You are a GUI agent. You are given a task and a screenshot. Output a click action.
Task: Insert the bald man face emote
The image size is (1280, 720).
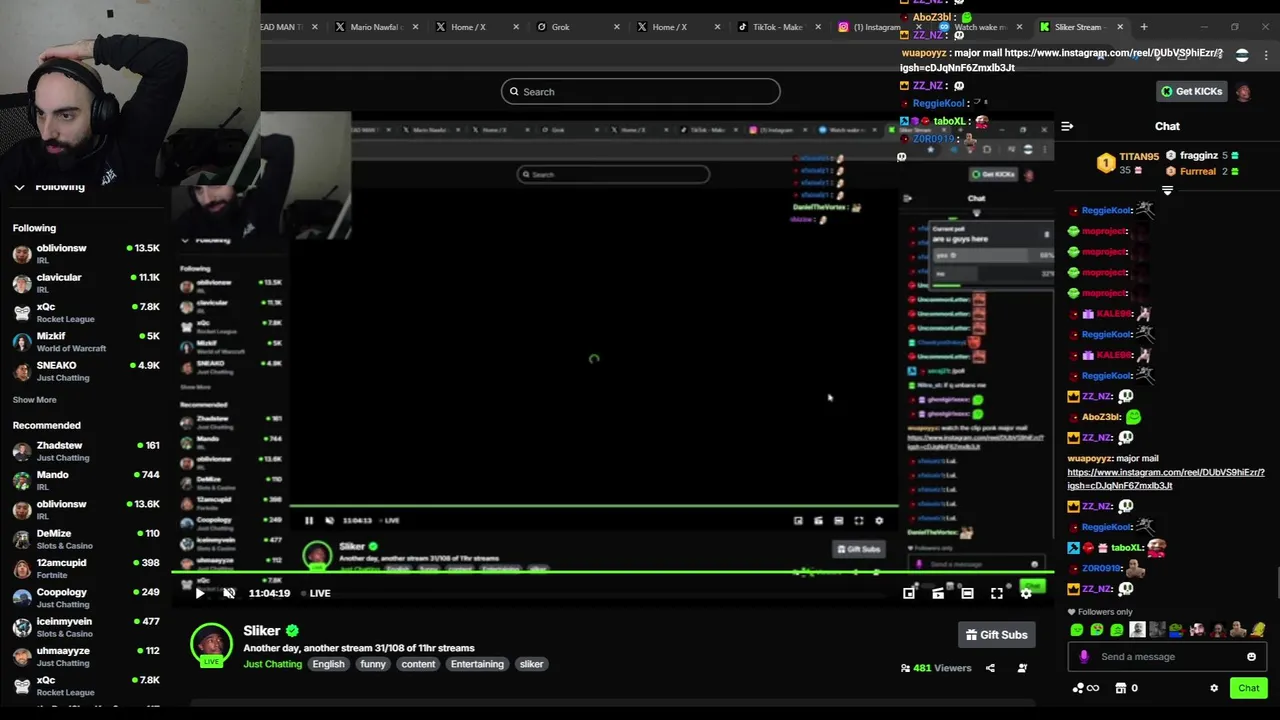pos(1137,630)
